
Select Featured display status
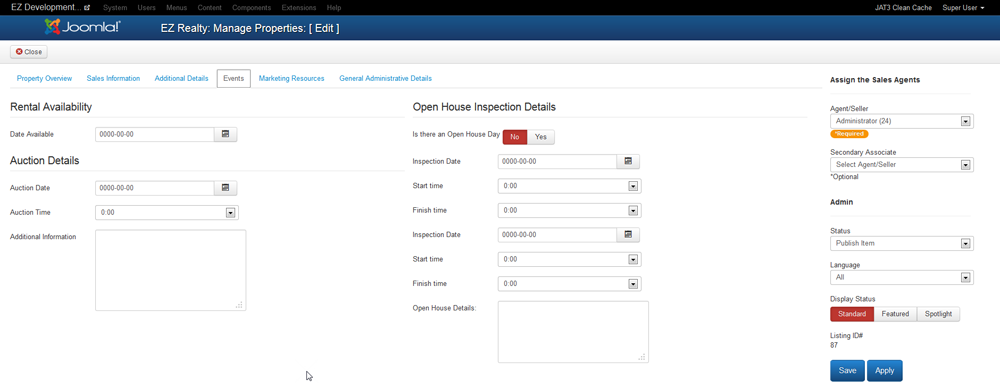point(895,314)
